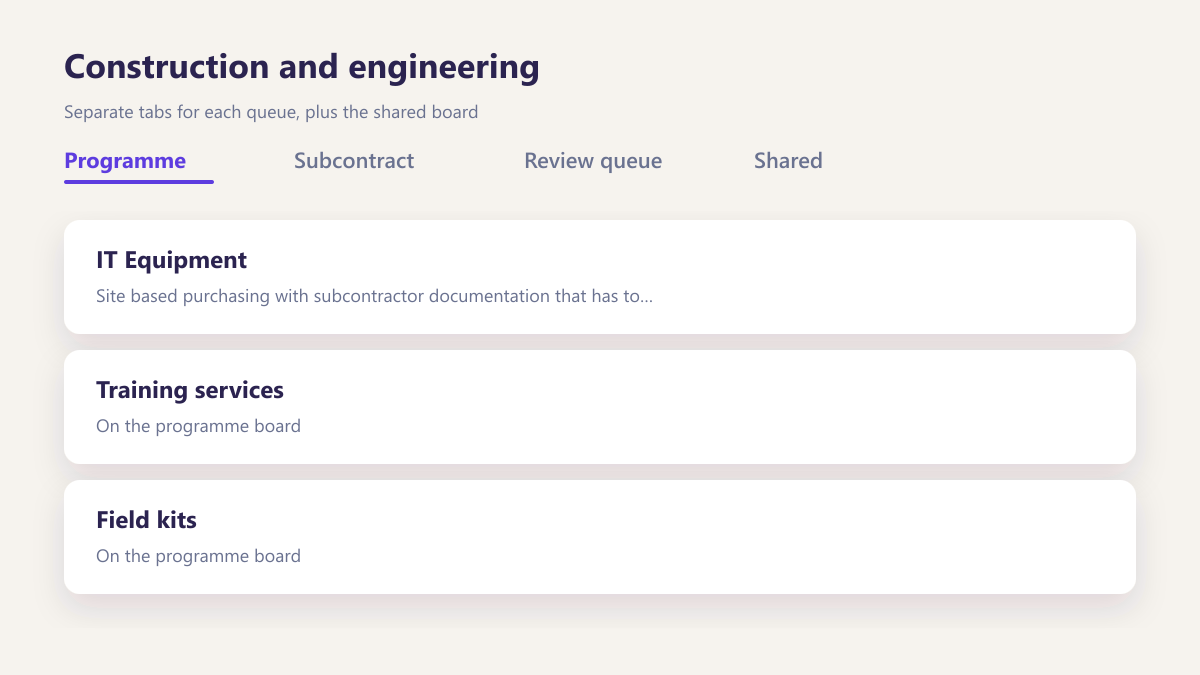Viewport: 1200px width, 675px height.
Task: Click the 'Construction and engineering' heading
Action: 302,67
